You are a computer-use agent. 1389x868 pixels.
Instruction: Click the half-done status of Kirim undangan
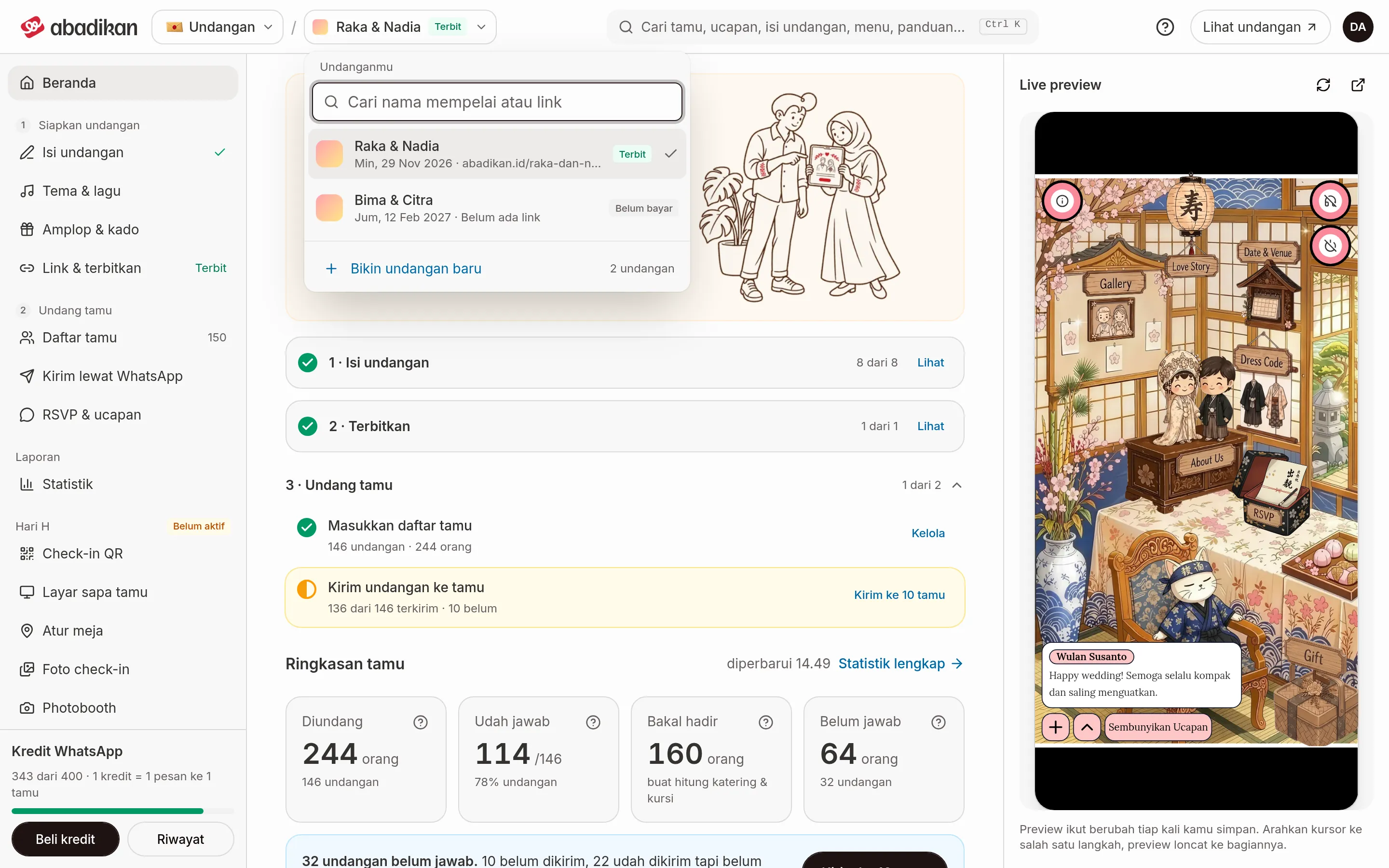307,589
